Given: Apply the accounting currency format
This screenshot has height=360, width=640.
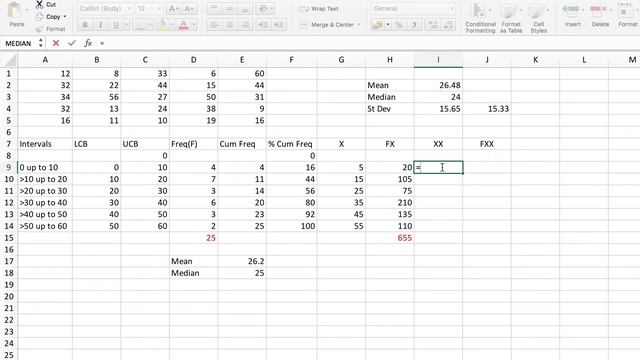Looking at the screenshot, I should point(378,25).
